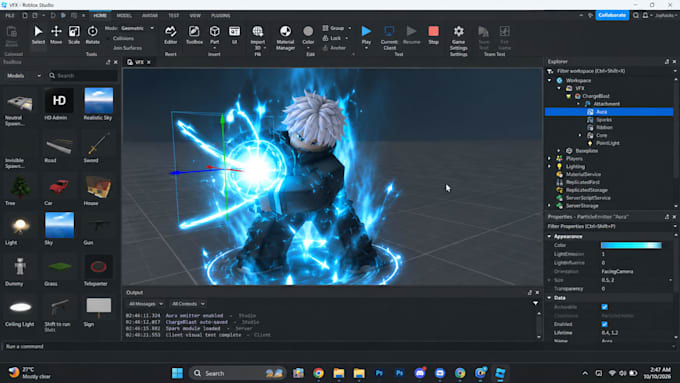Select Sparks emitter in Explorer
The image size is (680, 383).
coord(604,120)
